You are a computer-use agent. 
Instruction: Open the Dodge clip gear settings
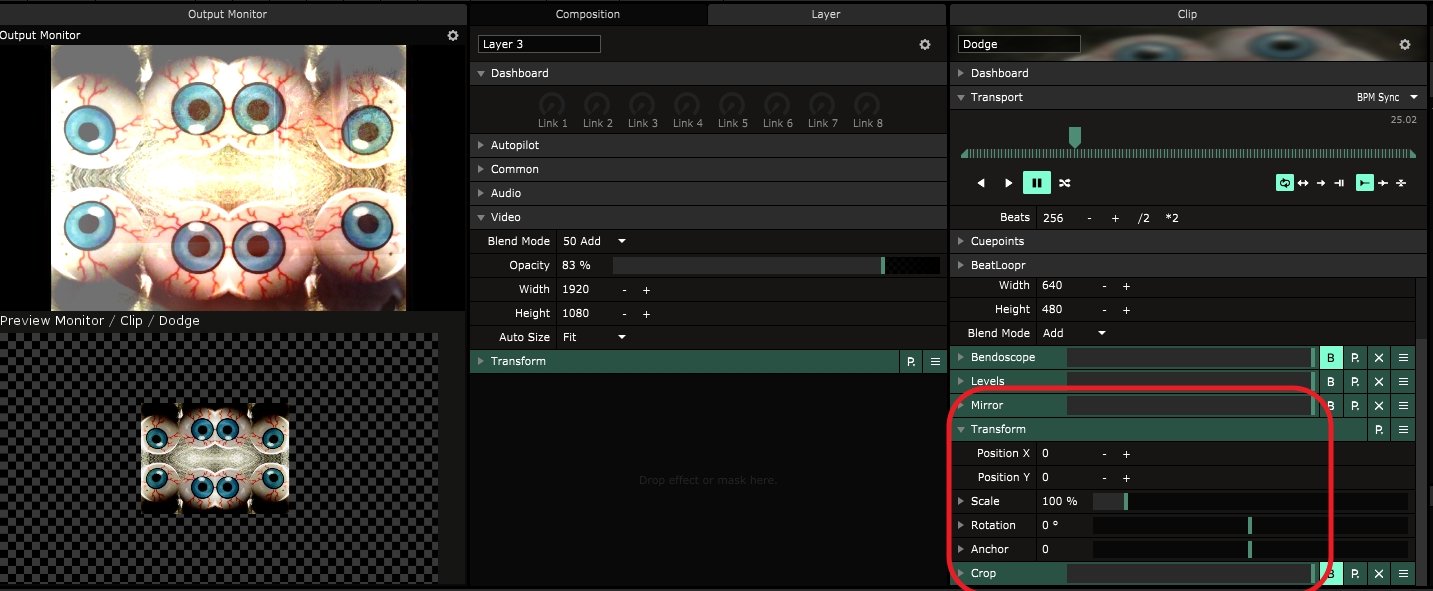(1405, 45)
